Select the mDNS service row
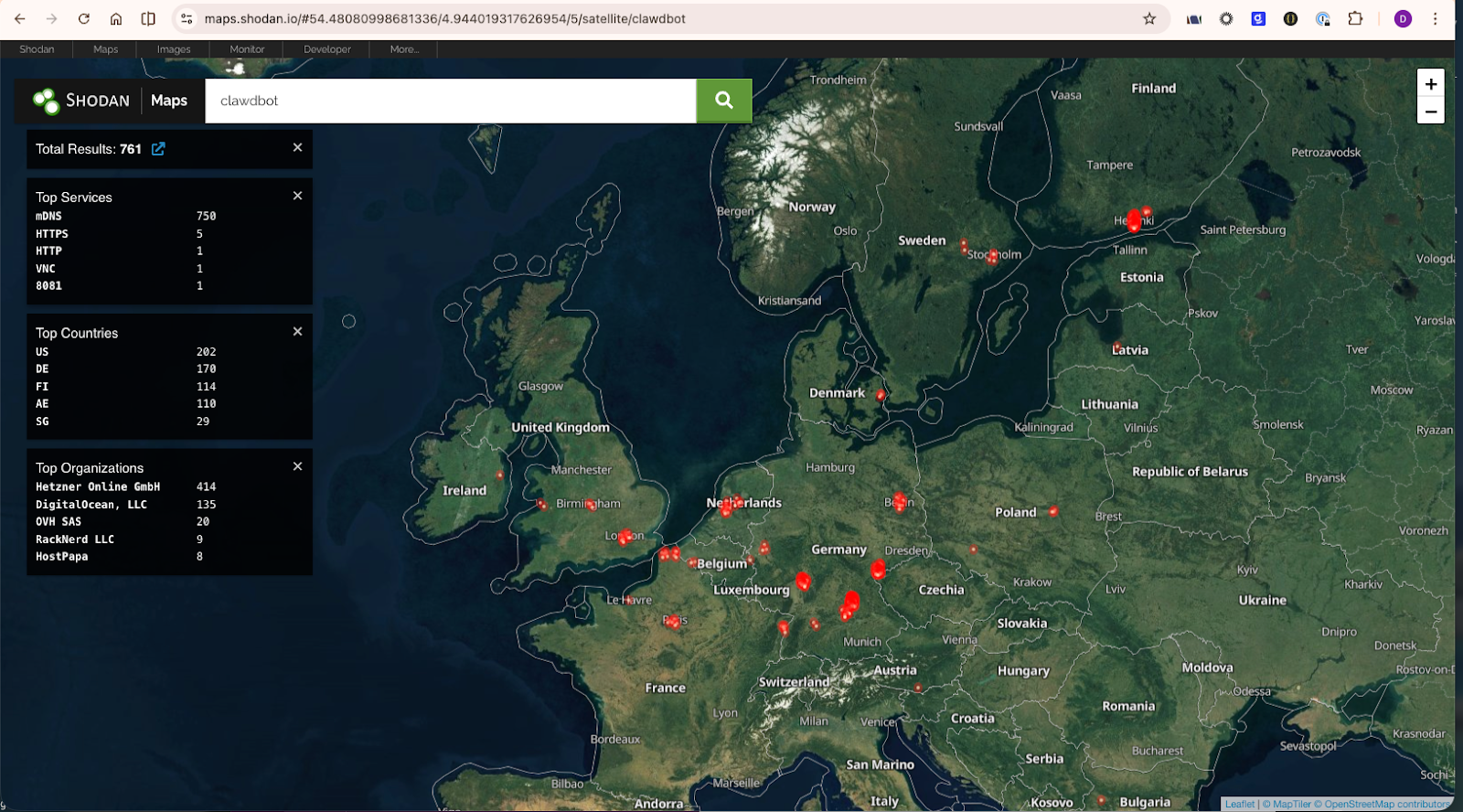This screenshot has height=812, width=1463. [x=126, y=216]
